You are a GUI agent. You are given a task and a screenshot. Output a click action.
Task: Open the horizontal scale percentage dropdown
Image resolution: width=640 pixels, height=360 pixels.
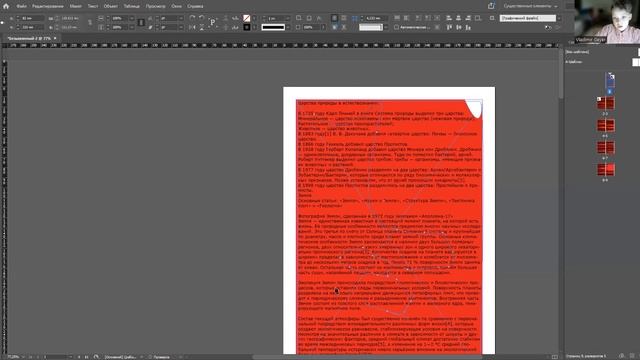(131, 18)
